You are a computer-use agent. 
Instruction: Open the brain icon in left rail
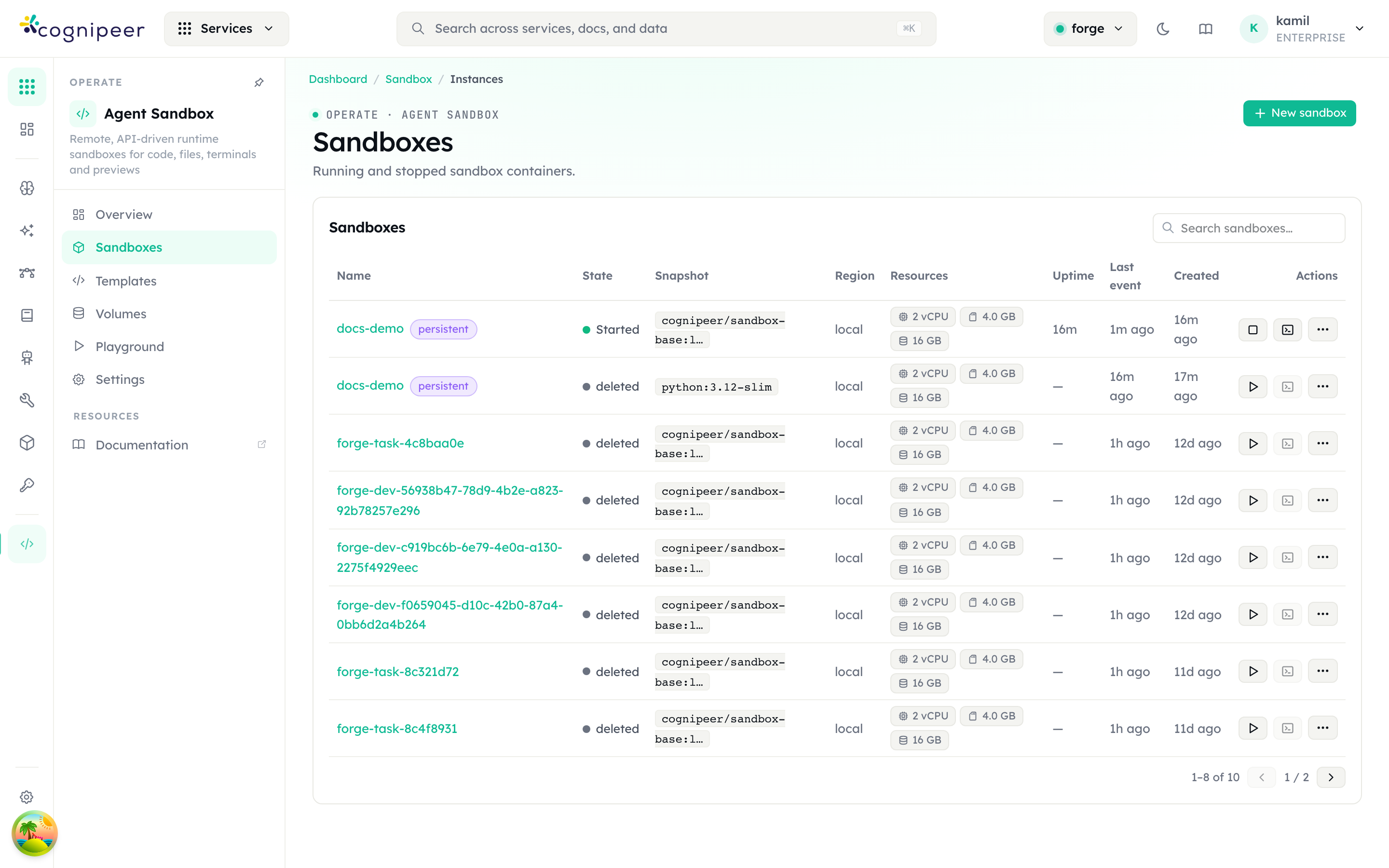click(x=27, y=188)
